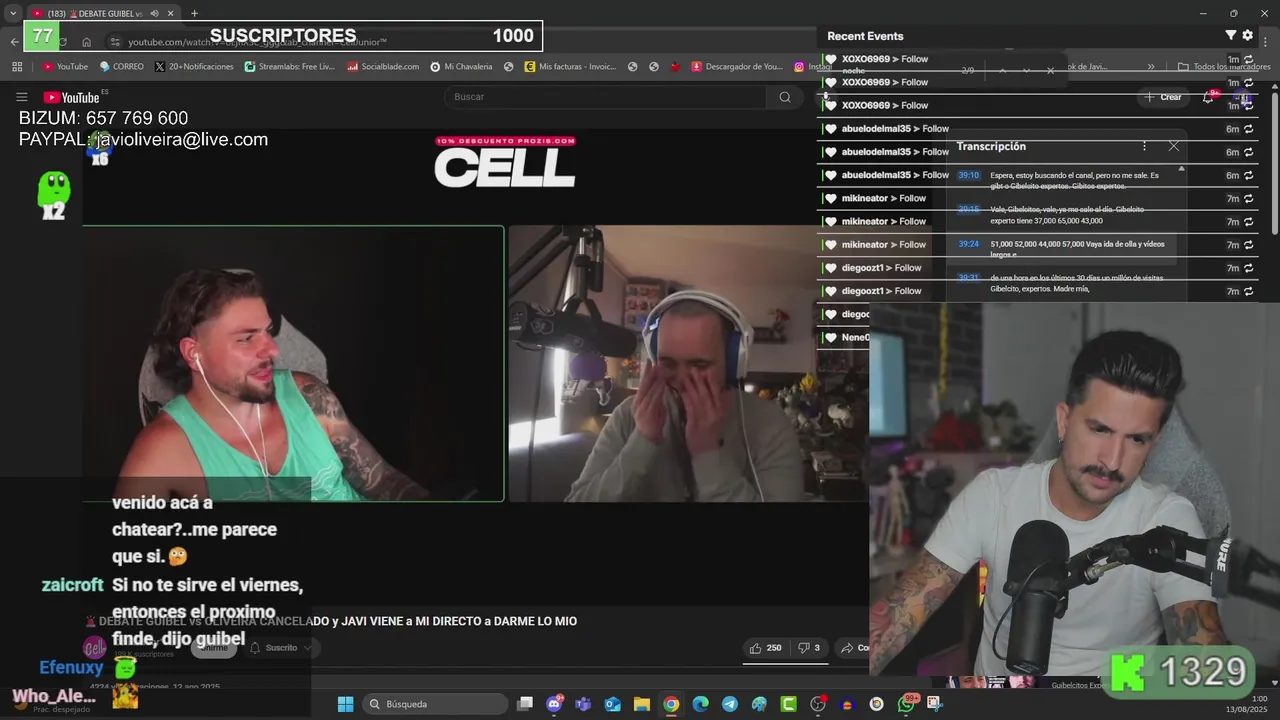Close the find-in-page bar

[x=1050, y=70]
